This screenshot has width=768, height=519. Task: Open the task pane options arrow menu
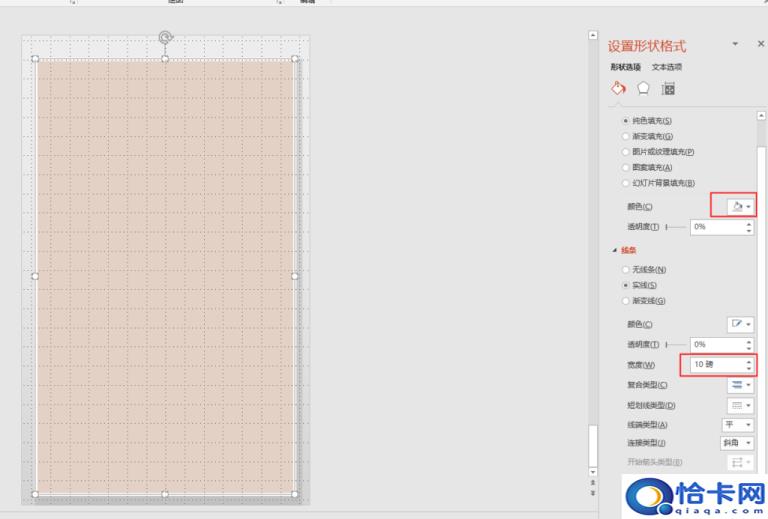click(736, 44)
